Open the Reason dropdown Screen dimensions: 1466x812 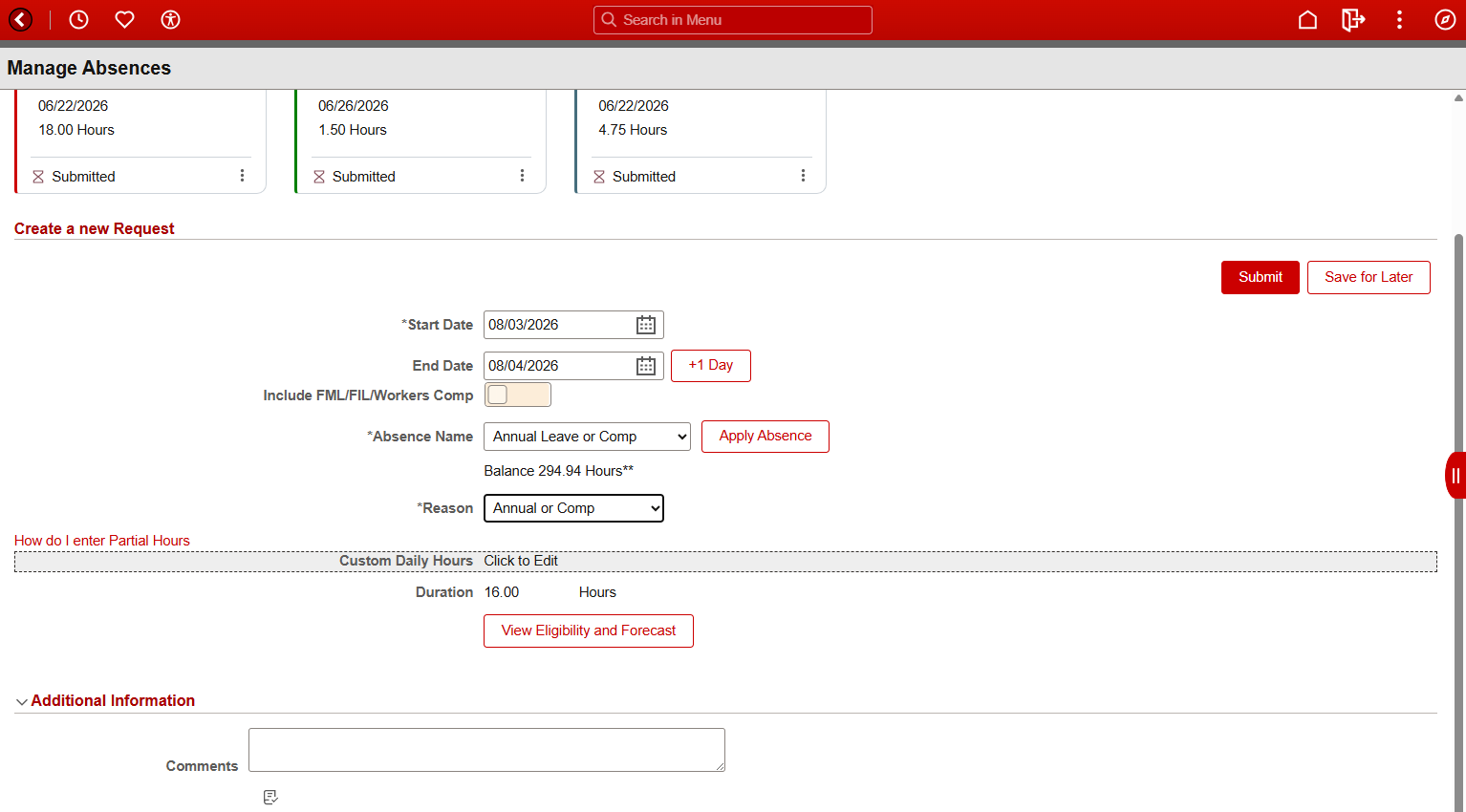click(573, 508)
